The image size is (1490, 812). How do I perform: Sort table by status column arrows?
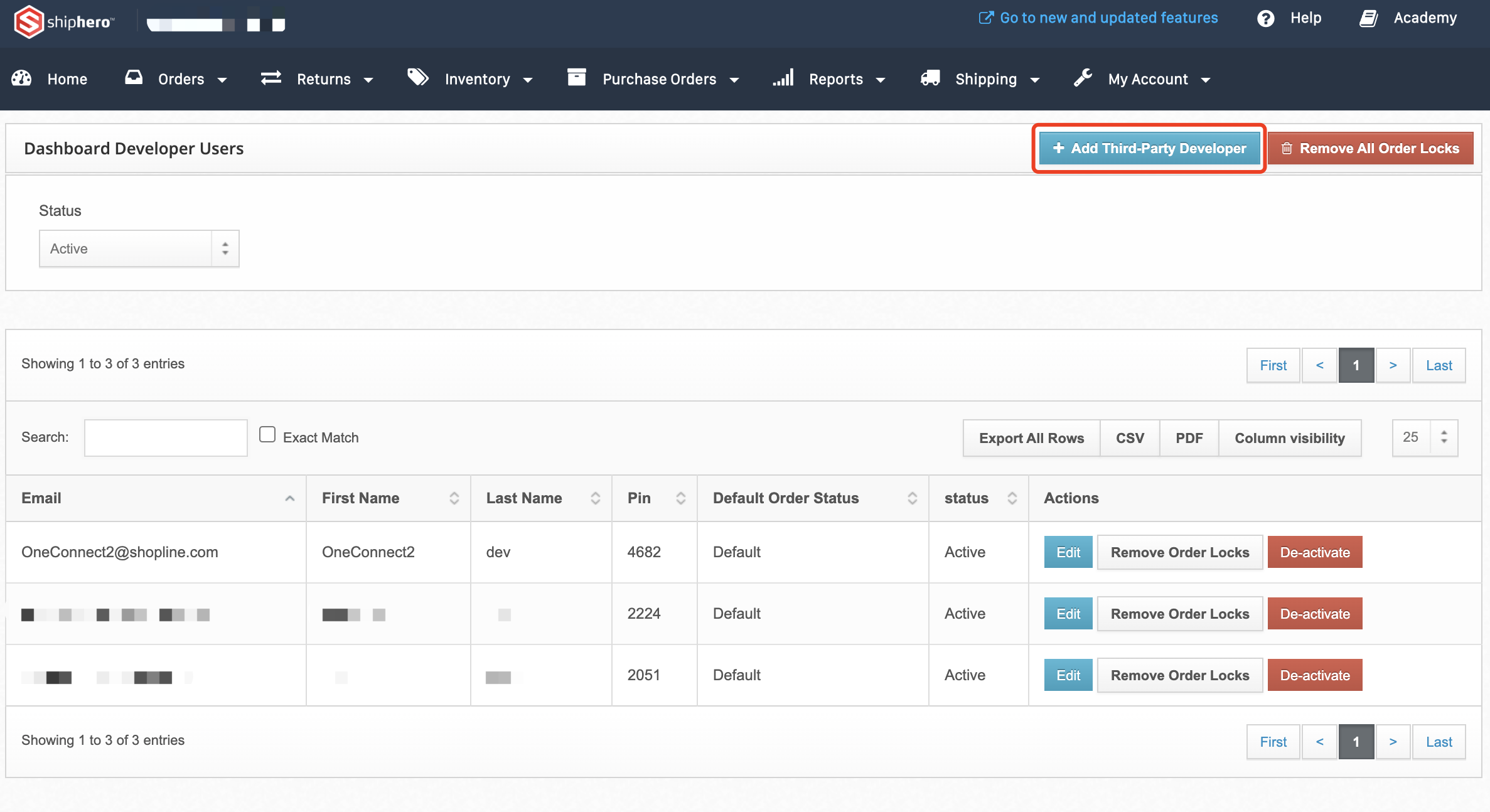coord(1012,498)
